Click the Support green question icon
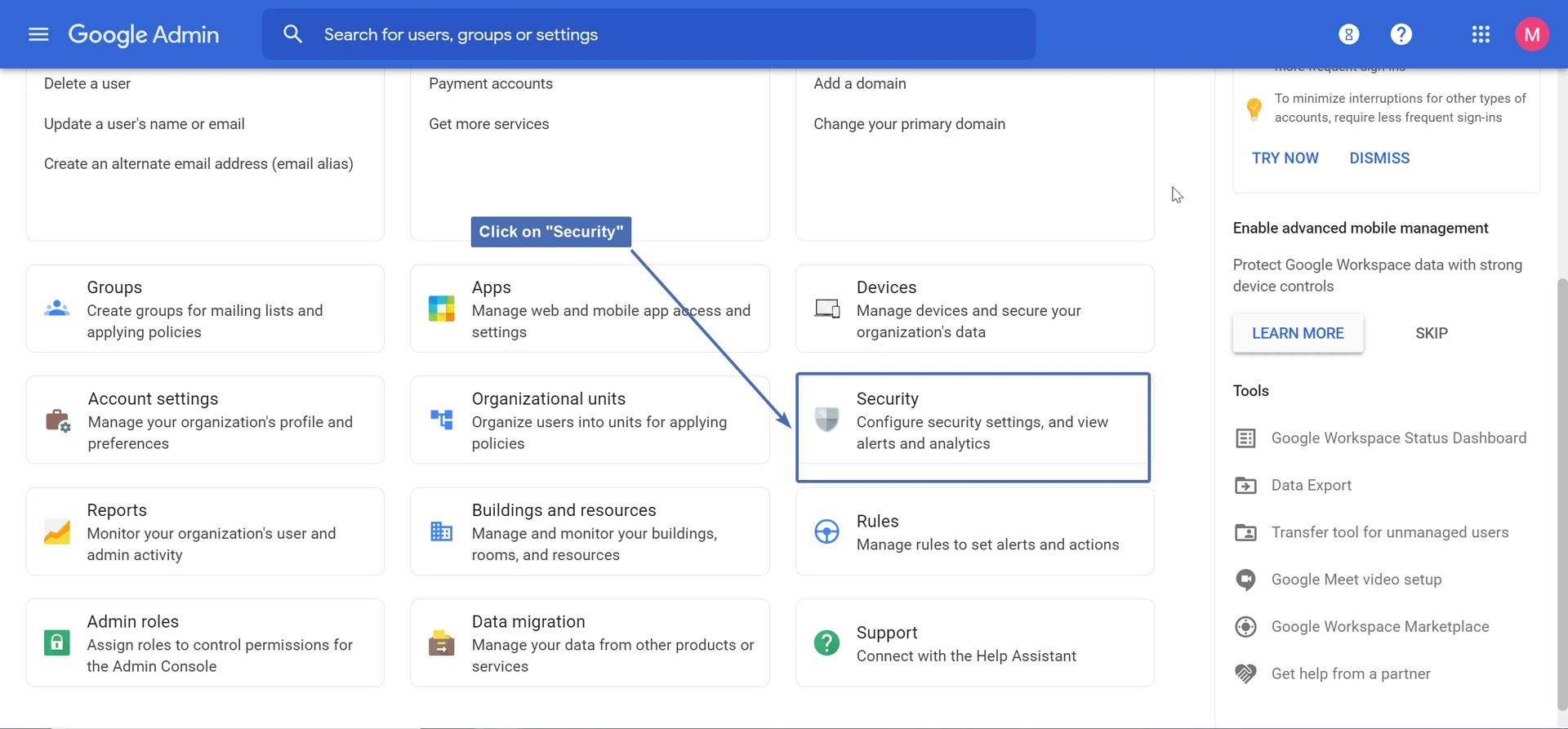 pos(826,643)
